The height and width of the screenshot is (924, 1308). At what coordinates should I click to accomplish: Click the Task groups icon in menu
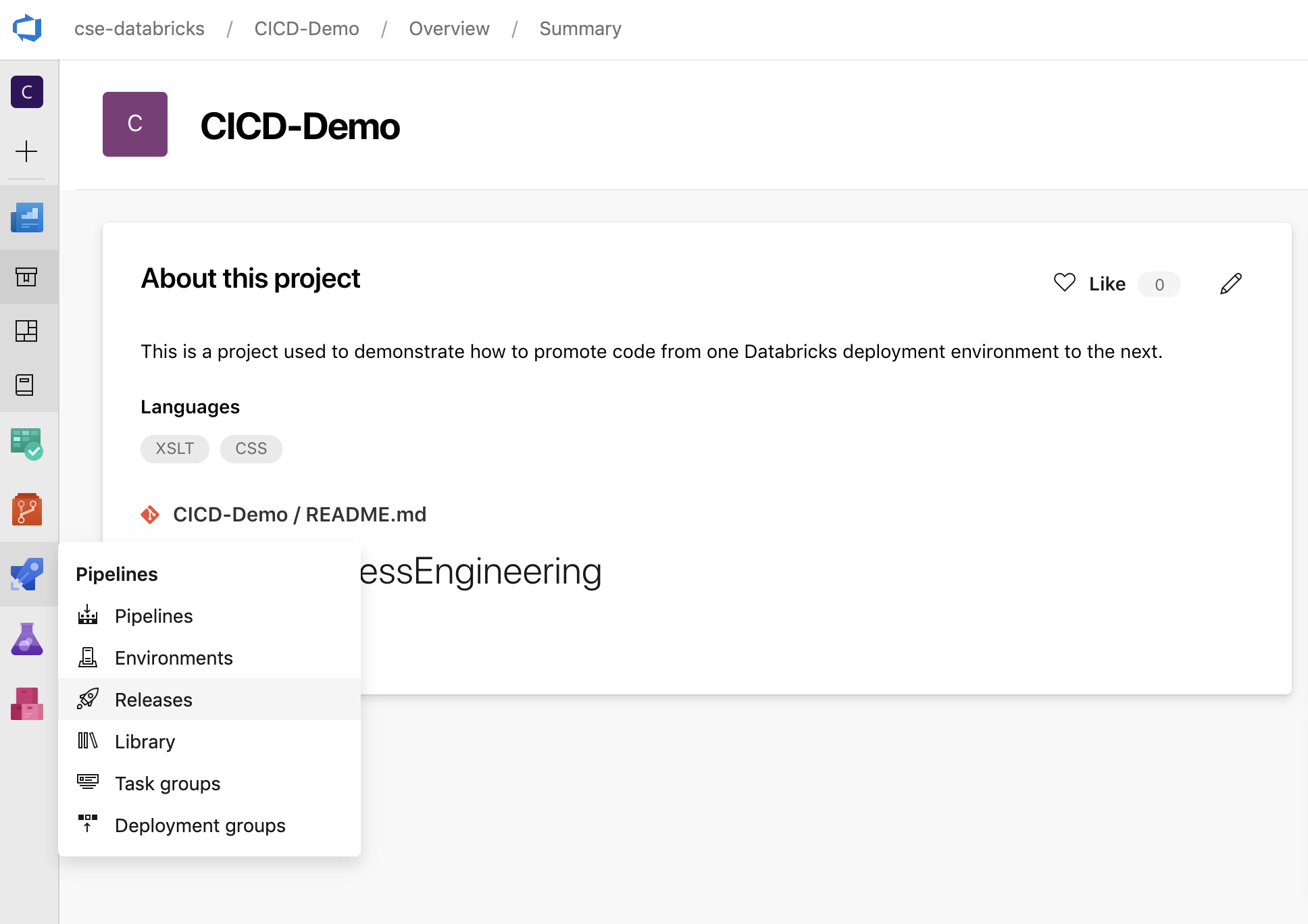click(x=88, y=782)
